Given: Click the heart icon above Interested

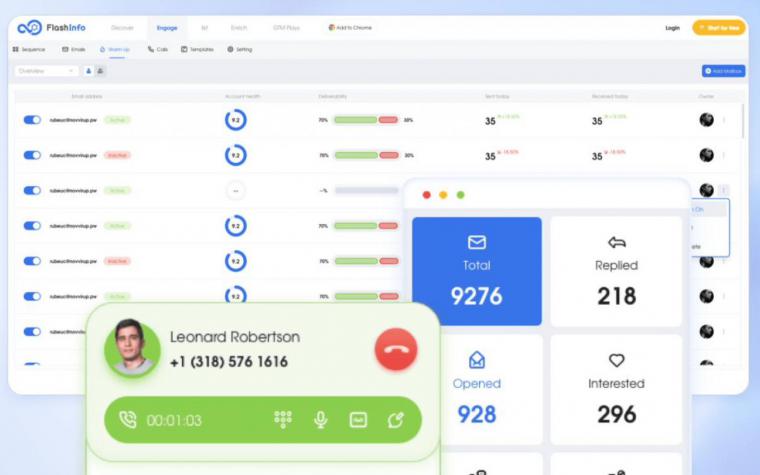Looking at the screenshot, I should point(617,360).
